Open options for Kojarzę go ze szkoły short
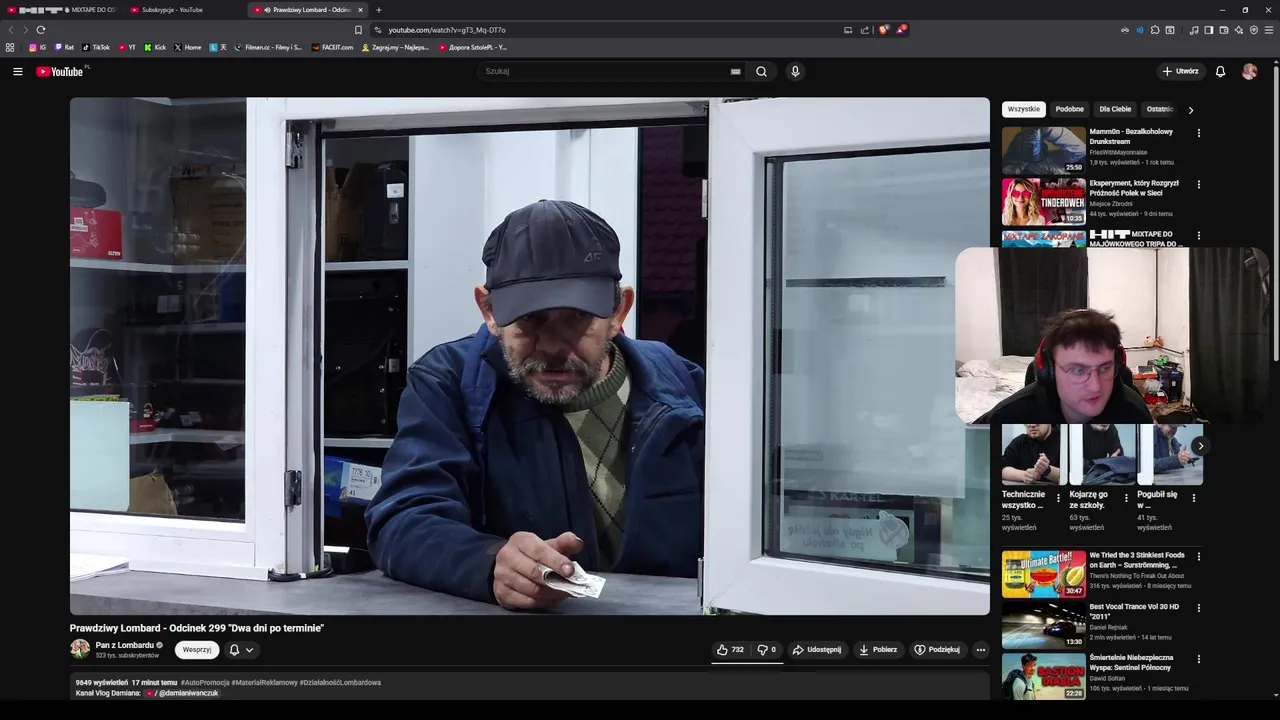 [x=1126, y=497]
